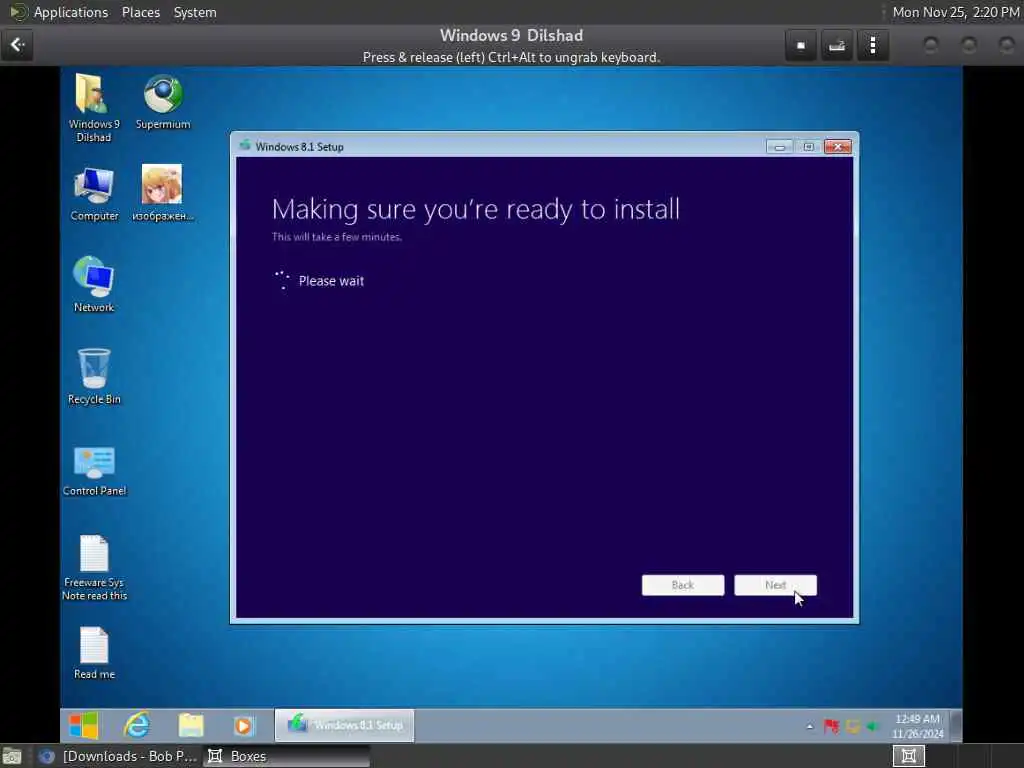Click the Boxes keyboard shortcuts button
This screenshot has width=1024, height=768.
837,46
